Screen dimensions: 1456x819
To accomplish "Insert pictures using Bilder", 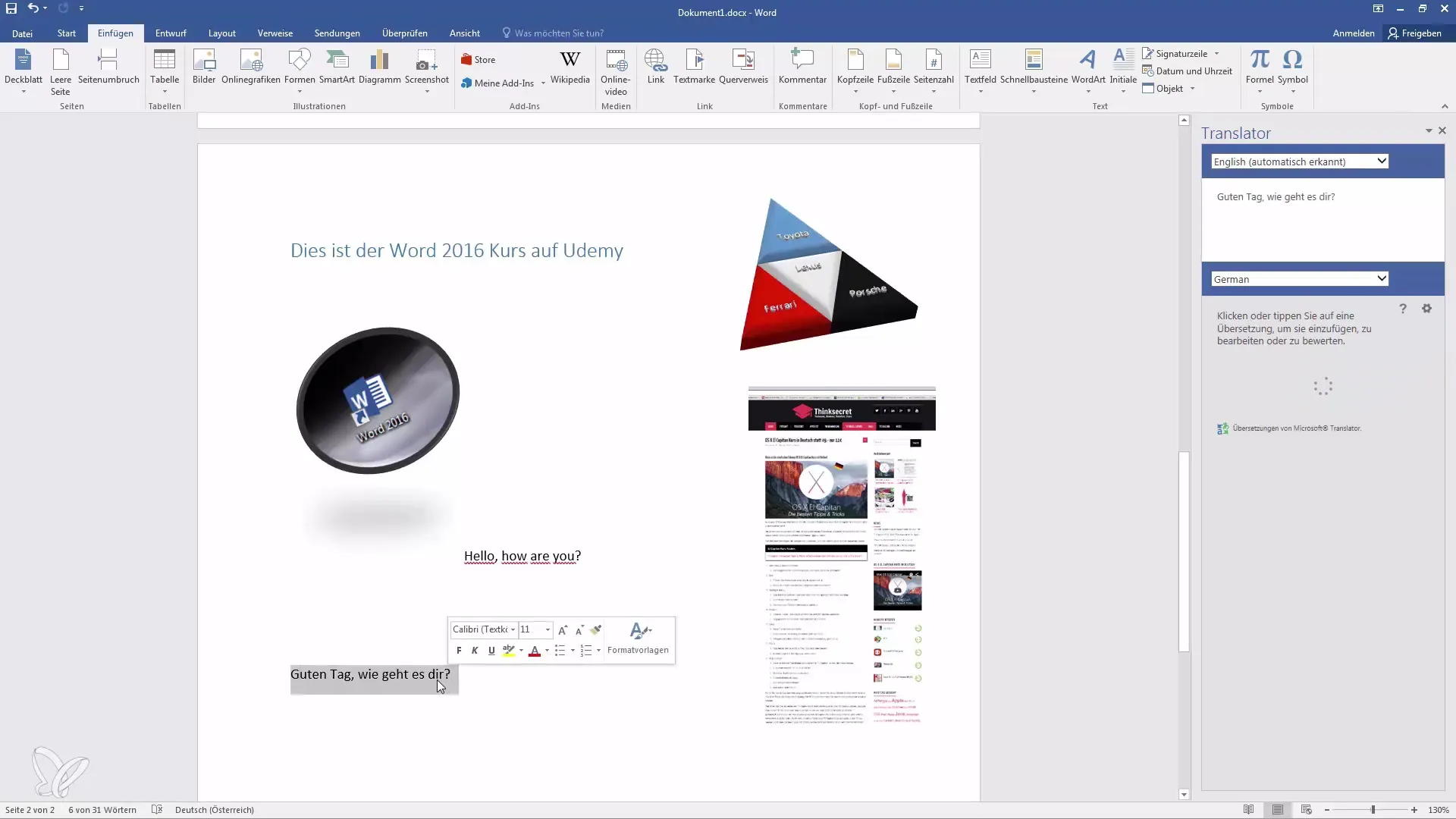I will [x=204, y=67].
